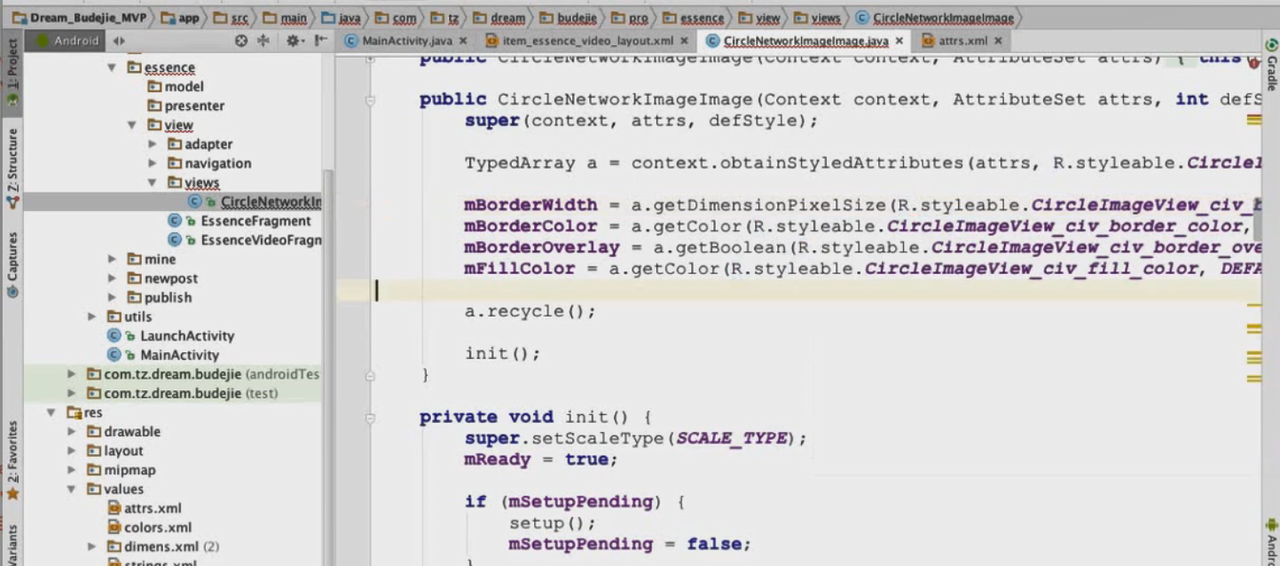The width and height of the screenshot is (1280, 566).
Task: Click the app breadcrumb
Action: tap(179, 17)
